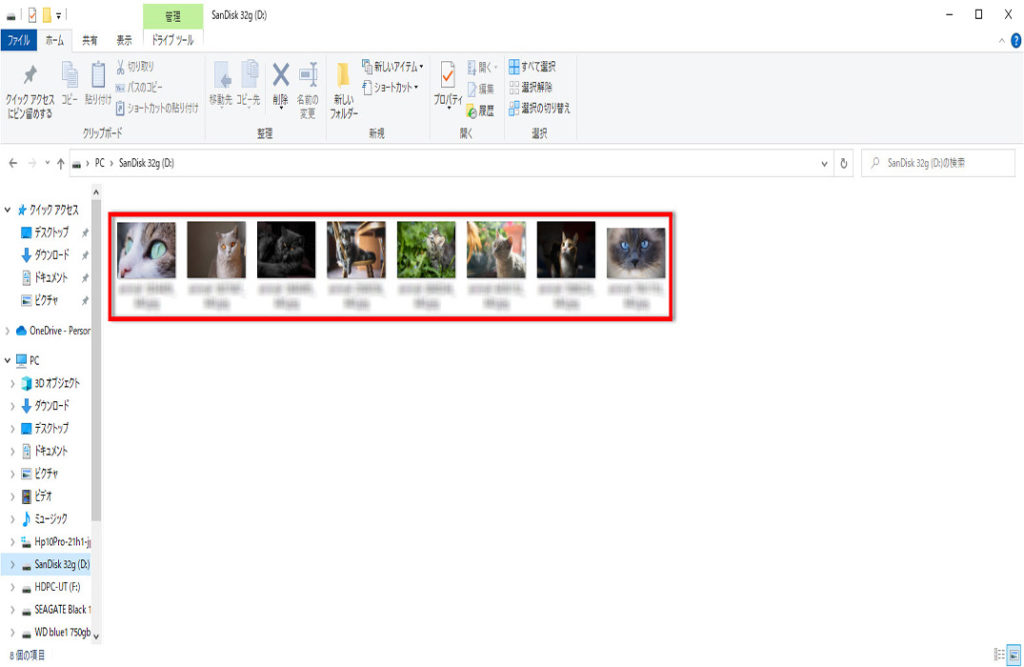The height and width of the screenshot is (667, 1024).
Task: Open the File (ファイル) menu
Action: (x=19, y=40)
